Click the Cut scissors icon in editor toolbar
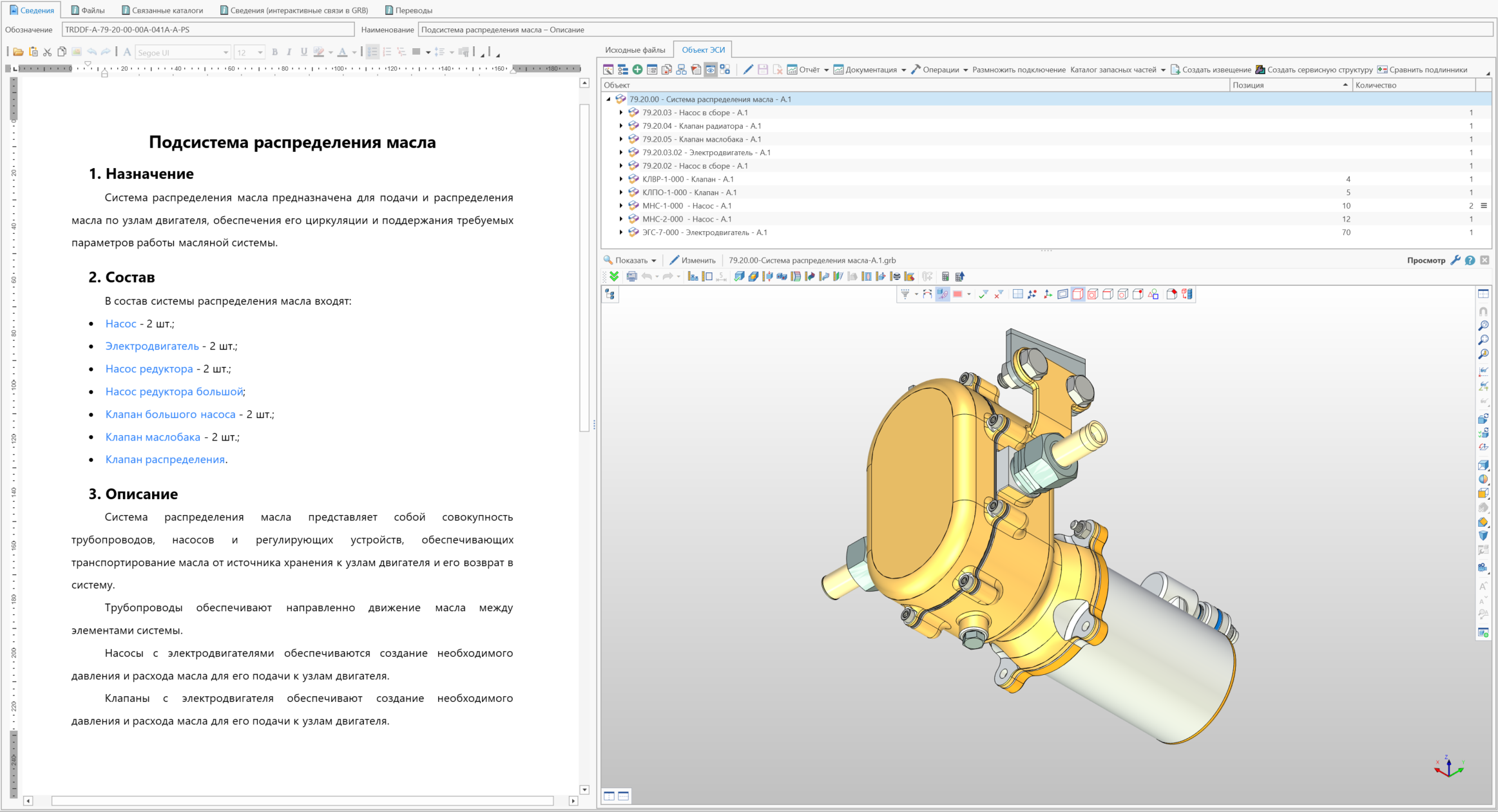This screenshot has height=812, width=1498. pyautogui.click(x=48, y=52)
